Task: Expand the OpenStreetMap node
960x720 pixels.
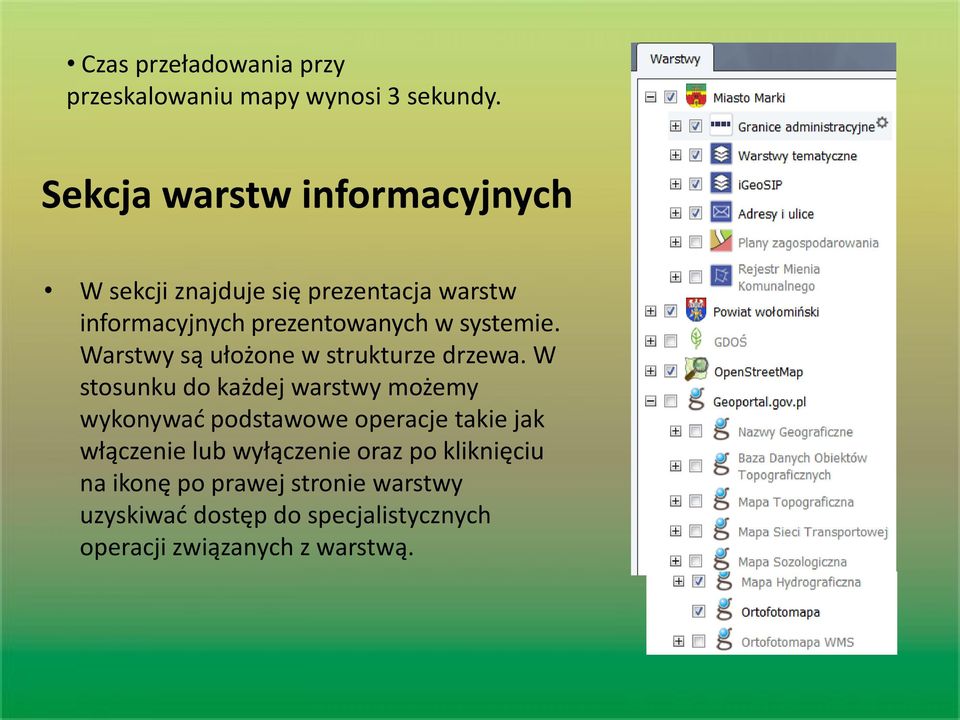Action: (651, 371)
